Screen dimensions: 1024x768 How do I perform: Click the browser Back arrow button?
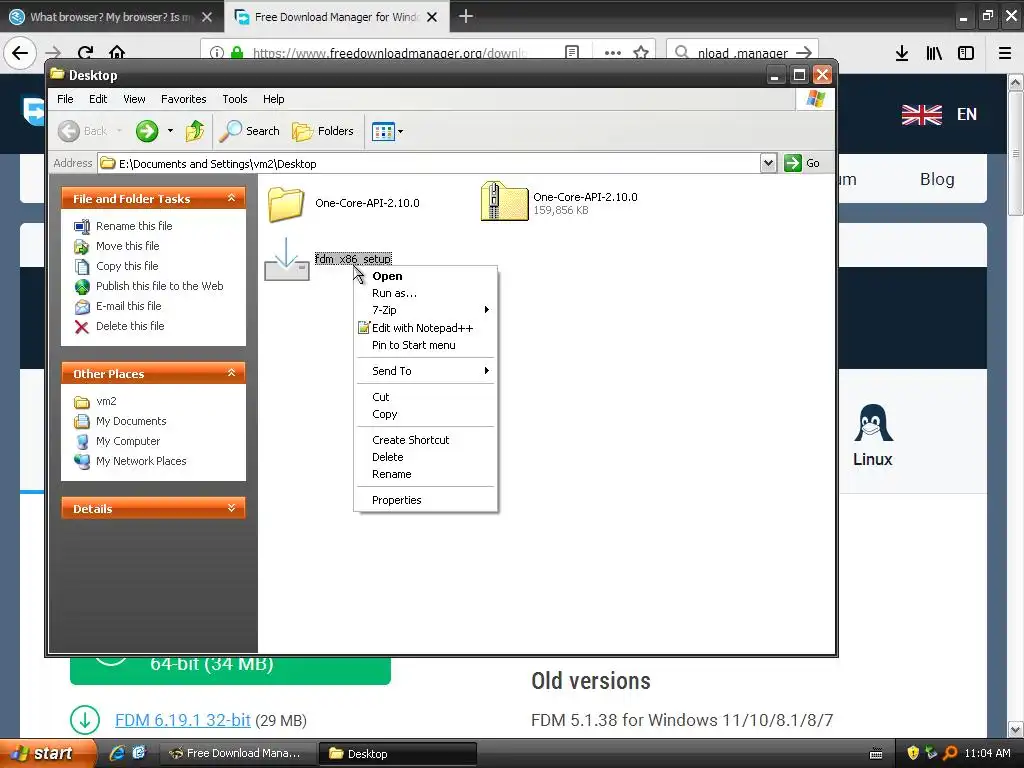click(x=20, y=52)
